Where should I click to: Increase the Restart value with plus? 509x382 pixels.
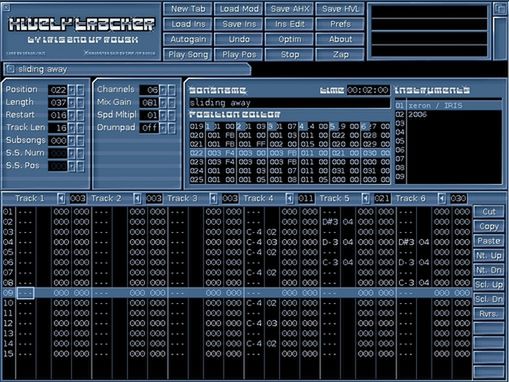pyautogui.click(x=72, y=115)
